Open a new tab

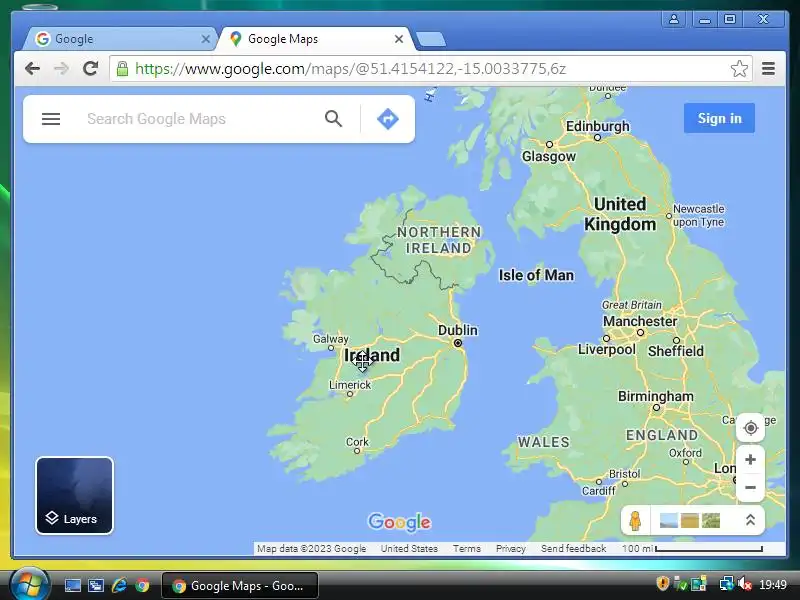(x=431, y=39)
